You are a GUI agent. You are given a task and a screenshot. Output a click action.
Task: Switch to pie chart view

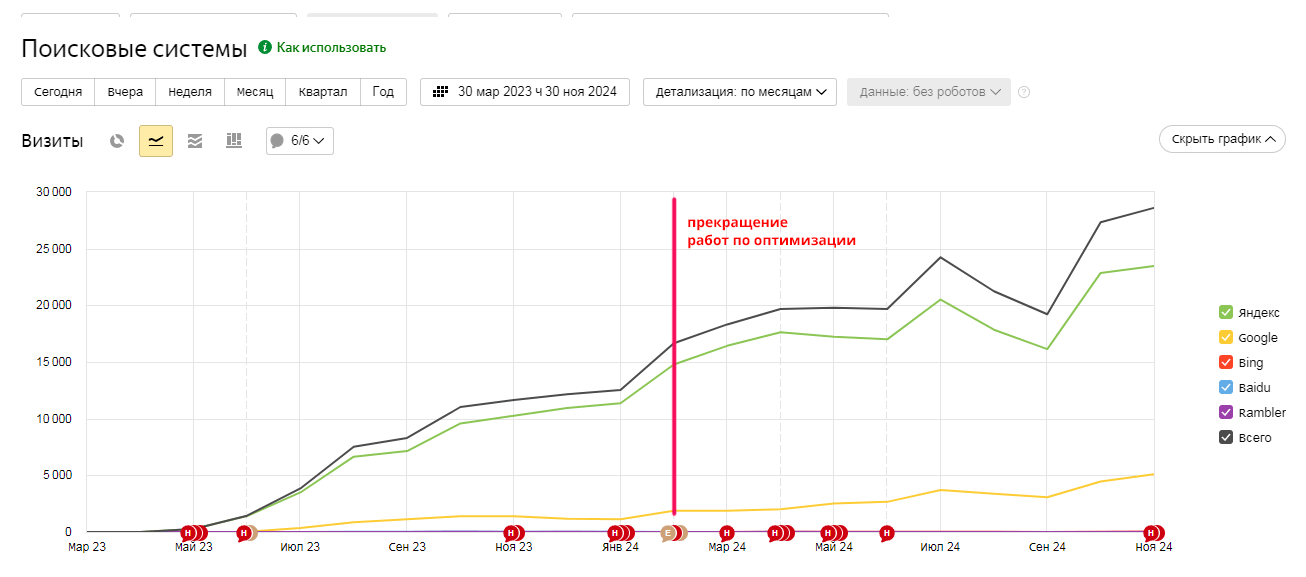(117, 141)
